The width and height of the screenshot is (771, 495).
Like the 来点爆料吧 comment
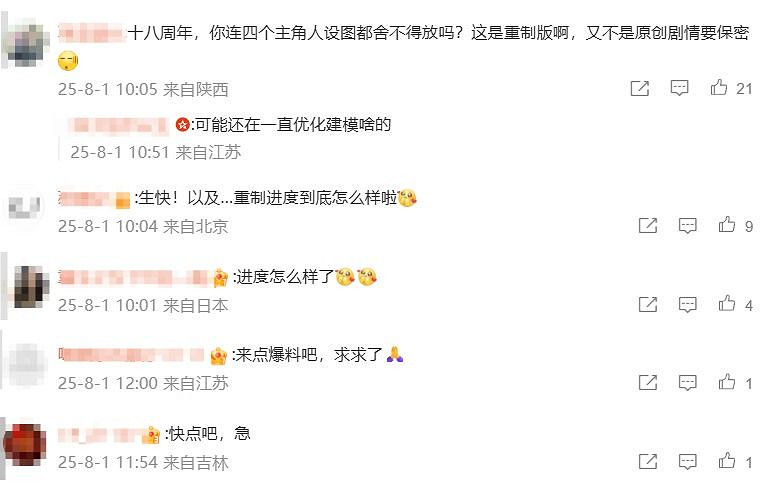(x=726, y=382)
